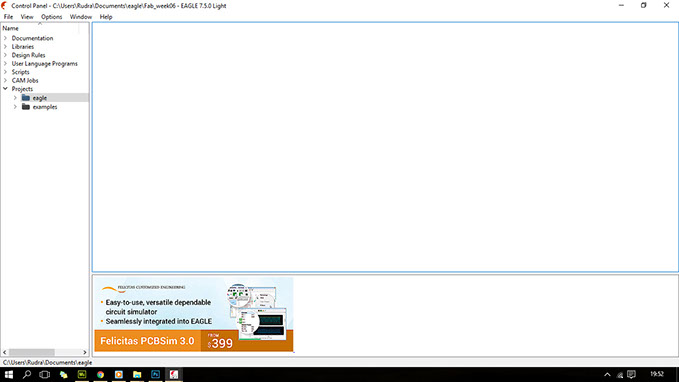Open Task View on the taskbar
The image size is (679, 382).
pyautogui.click(x=45, y=375)
